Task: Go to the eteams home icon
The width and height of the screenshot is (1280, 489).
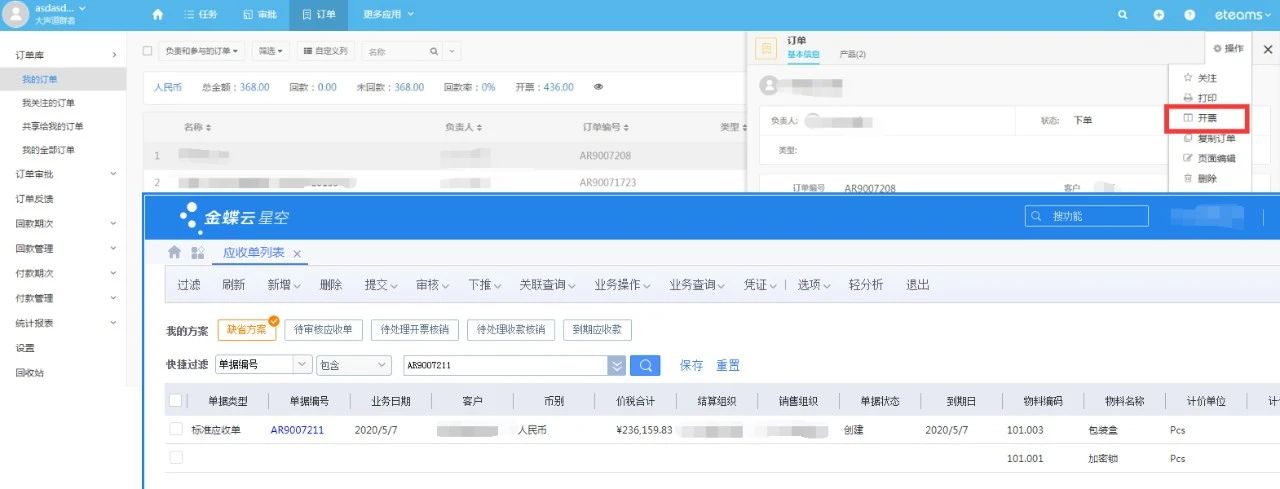Action: coord(157,15)
